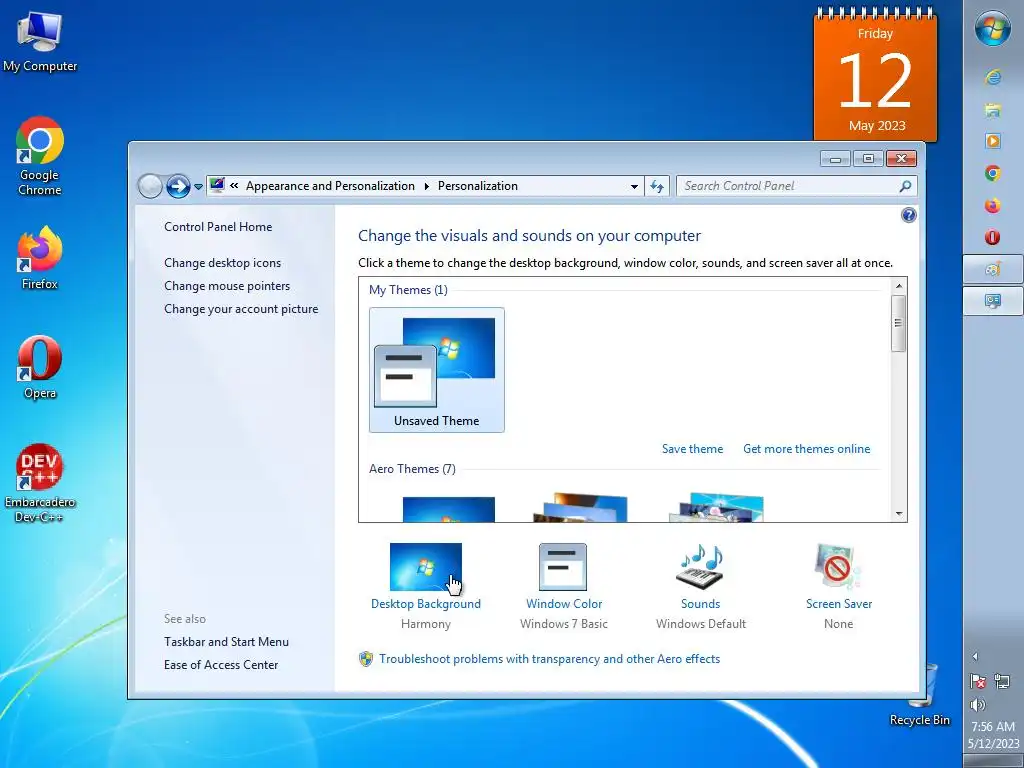This screenshot has height=768, width=1024.
Task: Open the Recycle Bin icon
Action: (x=920, y=694)
